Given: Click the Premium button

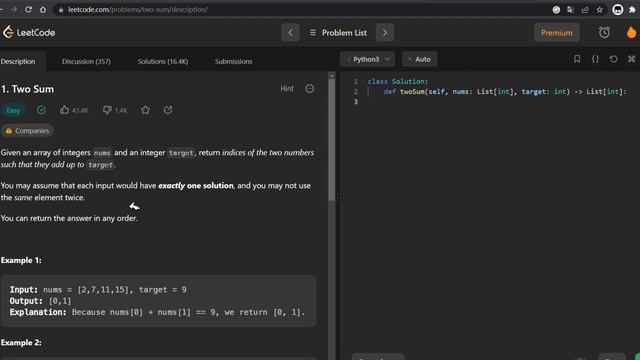Looking at the screenshot, I should (557, 33).
